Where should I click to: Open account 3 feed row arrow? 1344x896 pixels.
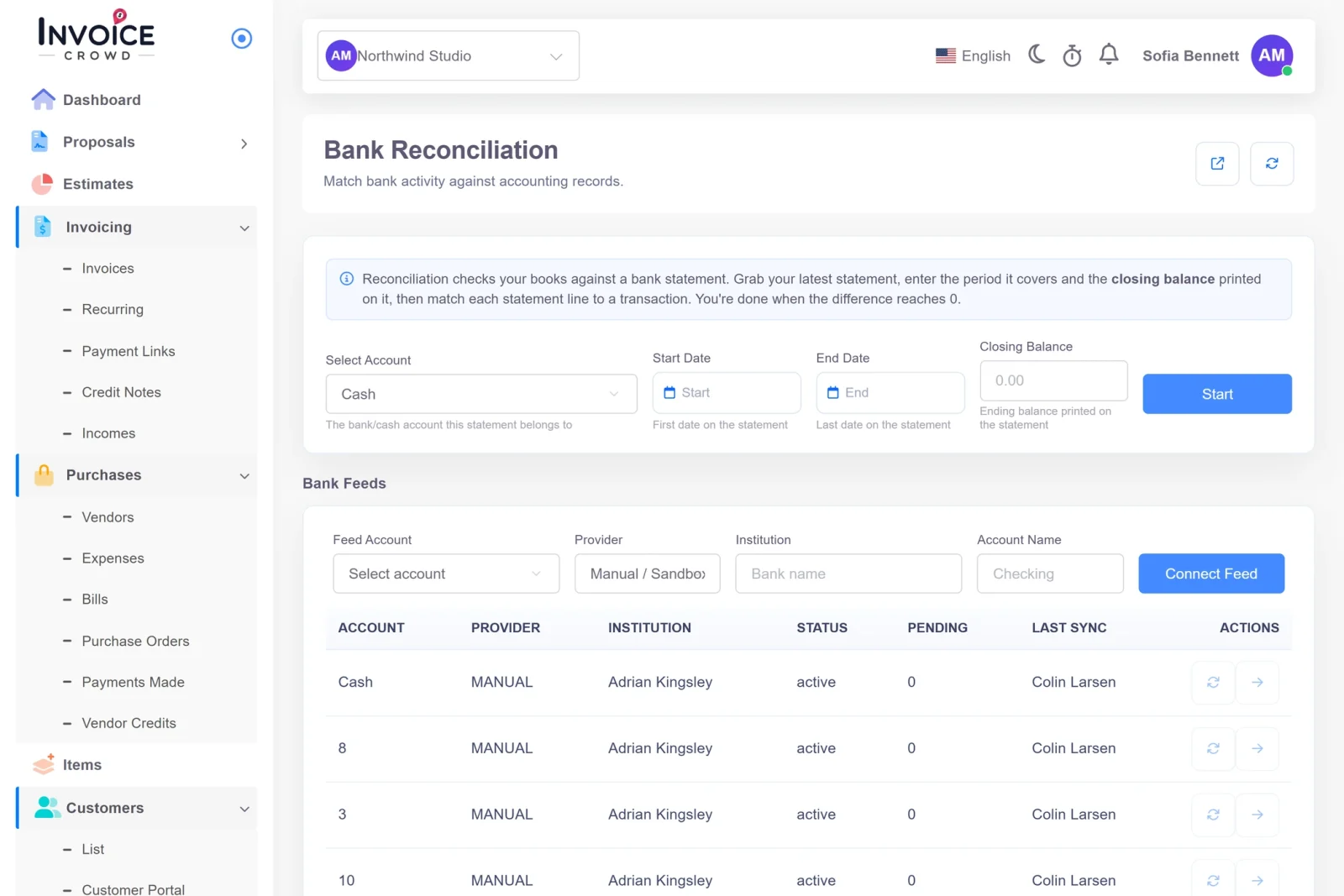coord(1257,815)
